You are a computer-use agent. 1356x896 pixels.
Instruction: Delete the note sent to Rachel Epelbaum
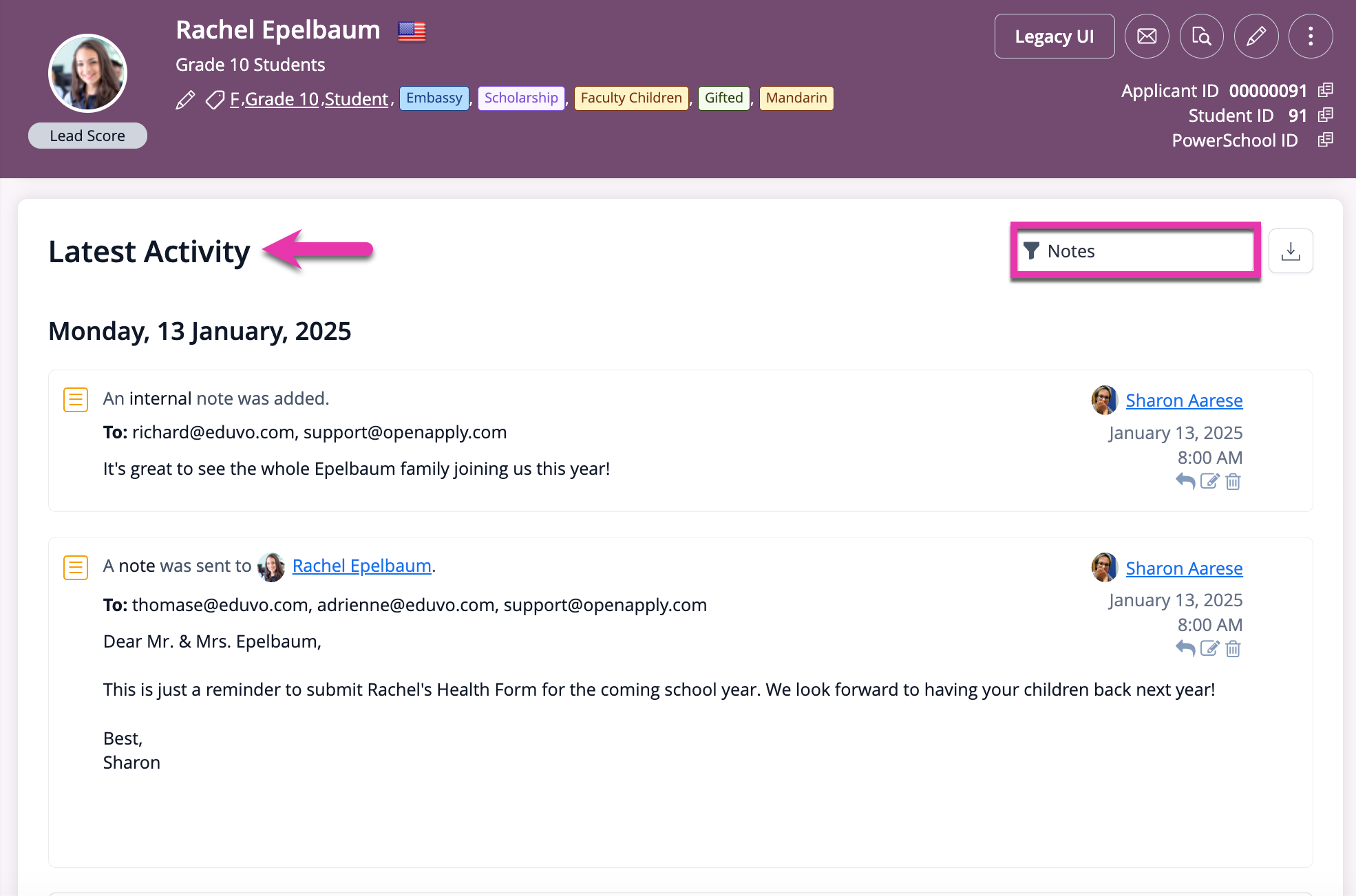tap(1233, 648)
